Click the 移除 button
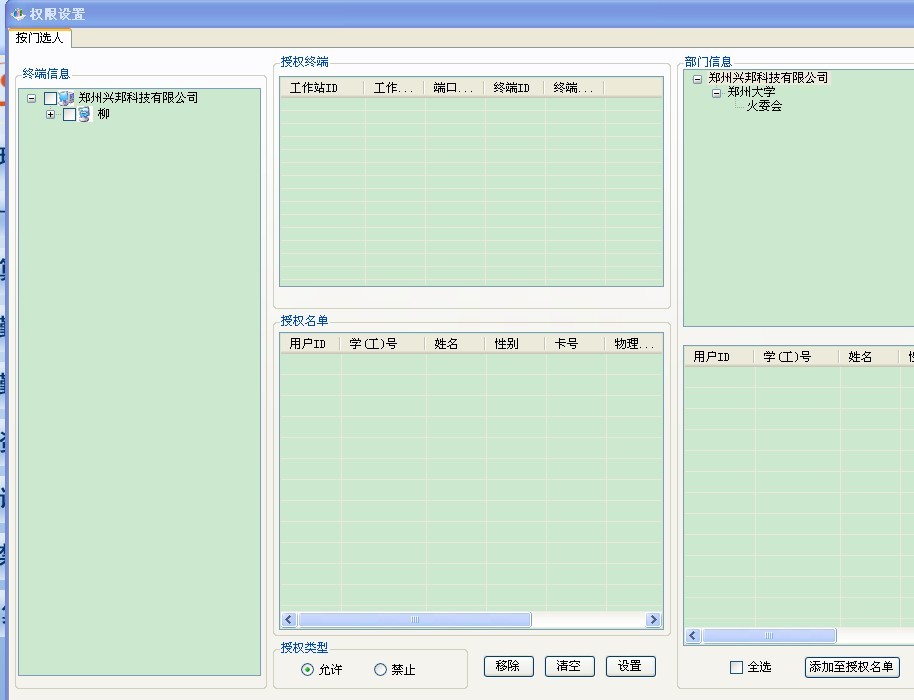The image size is (914, 700). pos(508,666)
